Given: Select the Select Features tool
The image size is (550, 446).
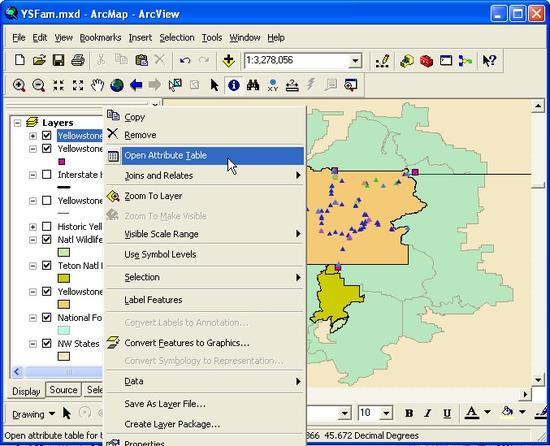Looking at the screenshot, I should click(x=175, y=85).
